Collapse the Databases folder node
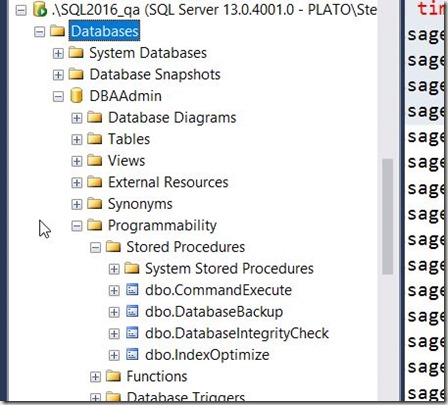Image resolution: width=448 pixels, height=405 pixels. tap(40, 32)
